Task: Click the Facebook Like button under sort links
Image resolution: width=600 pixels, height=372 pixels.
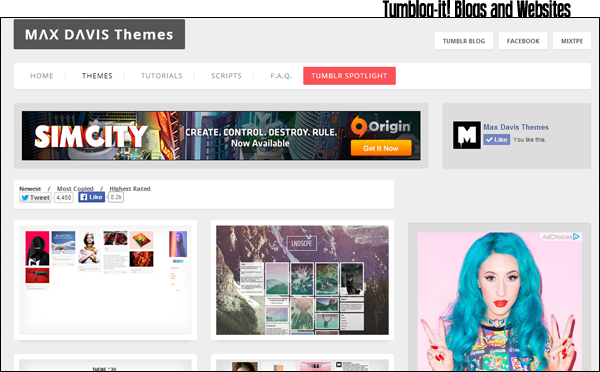Action: pyautogui.click(x=91, y=197)
